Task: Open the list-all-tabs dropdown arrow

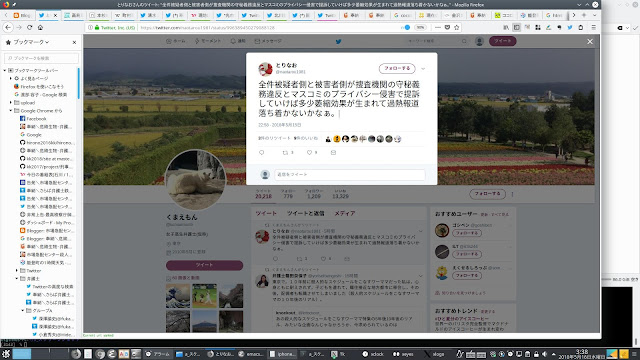Action: [x=594, y=15]
